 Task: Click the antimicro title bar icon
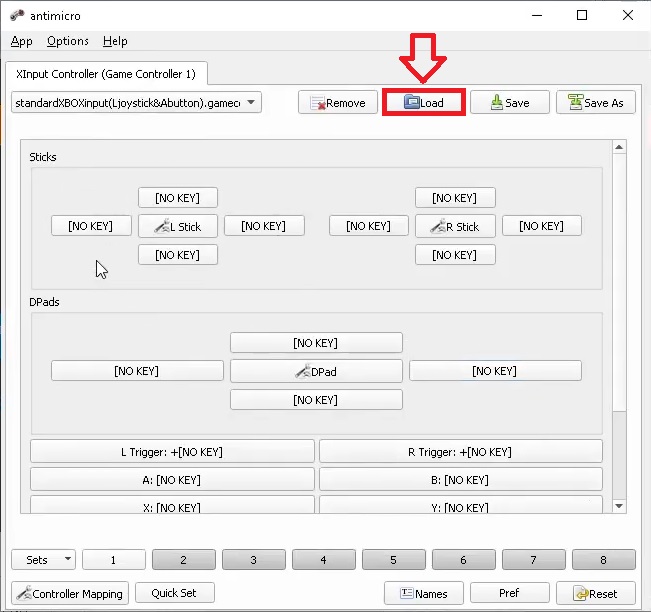17,15
